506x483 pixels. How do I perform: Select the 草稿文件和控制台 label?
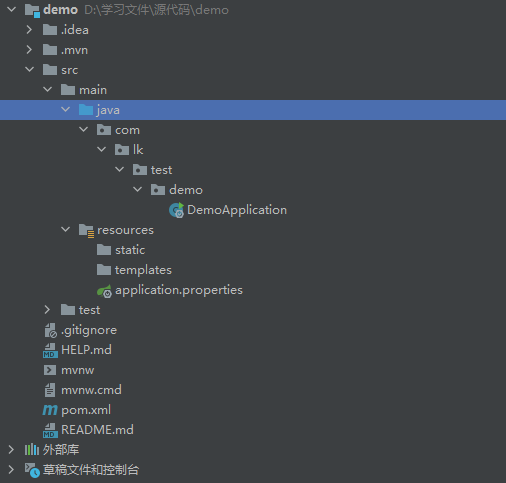(91, 470)
